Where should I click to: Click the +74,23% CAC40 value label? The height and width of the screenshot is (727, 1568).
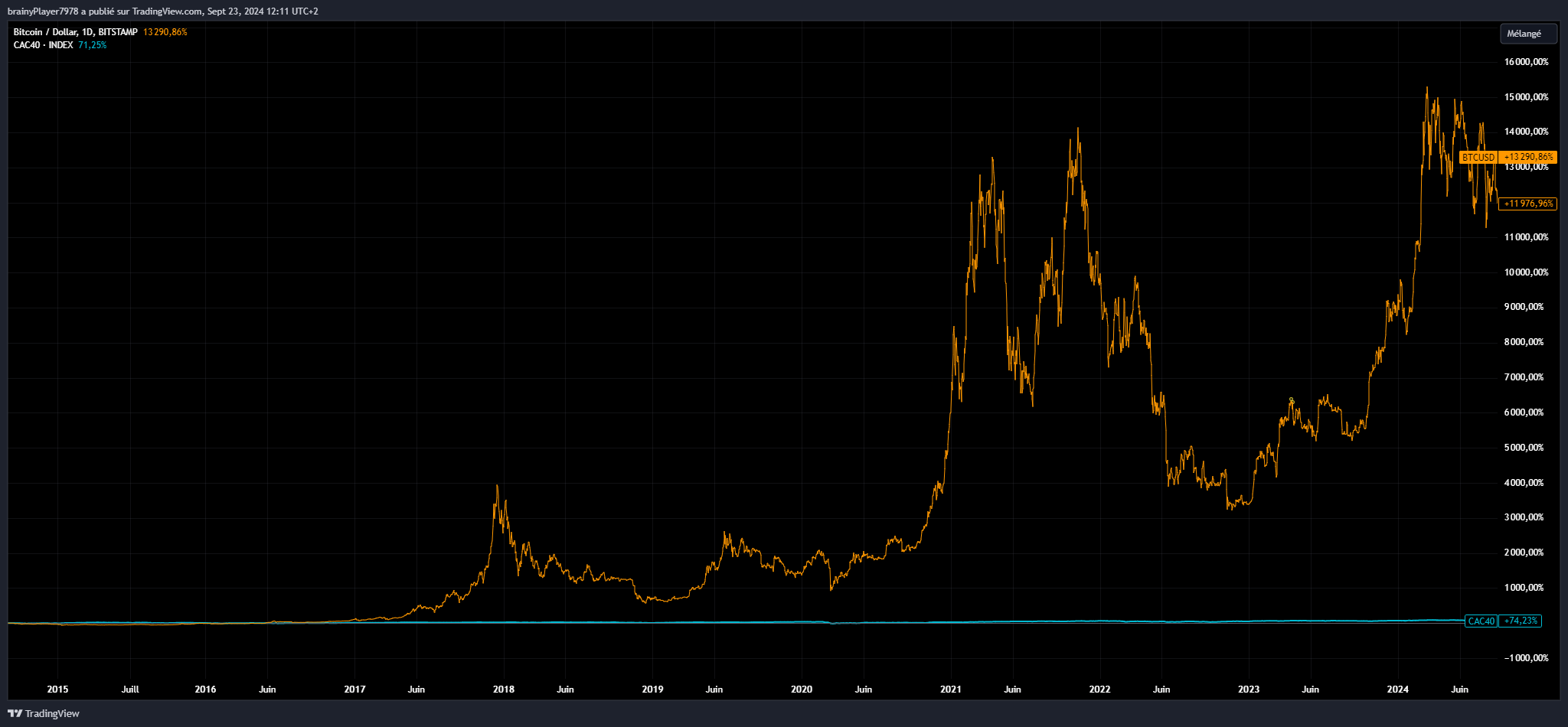pyautogui.click(x=1521, y=621)
